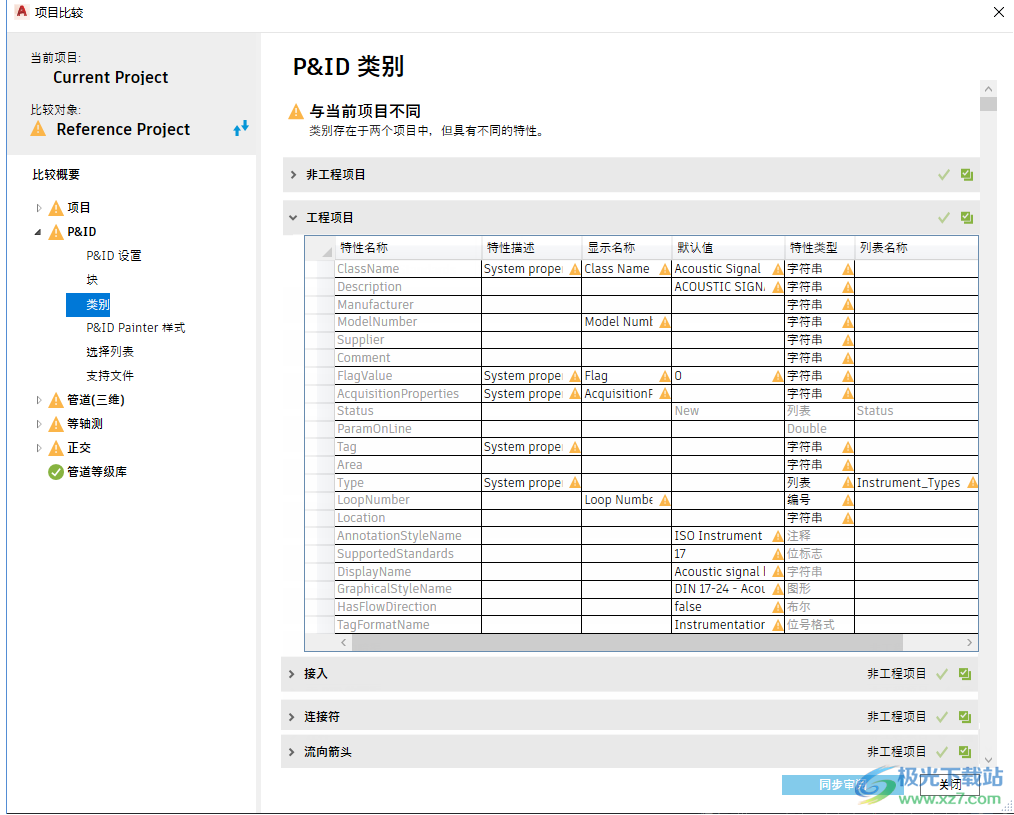The height and width of the screenshot is (815, 1014).
Task: Click the swap projects arrows icon
Action: (241, 128)
